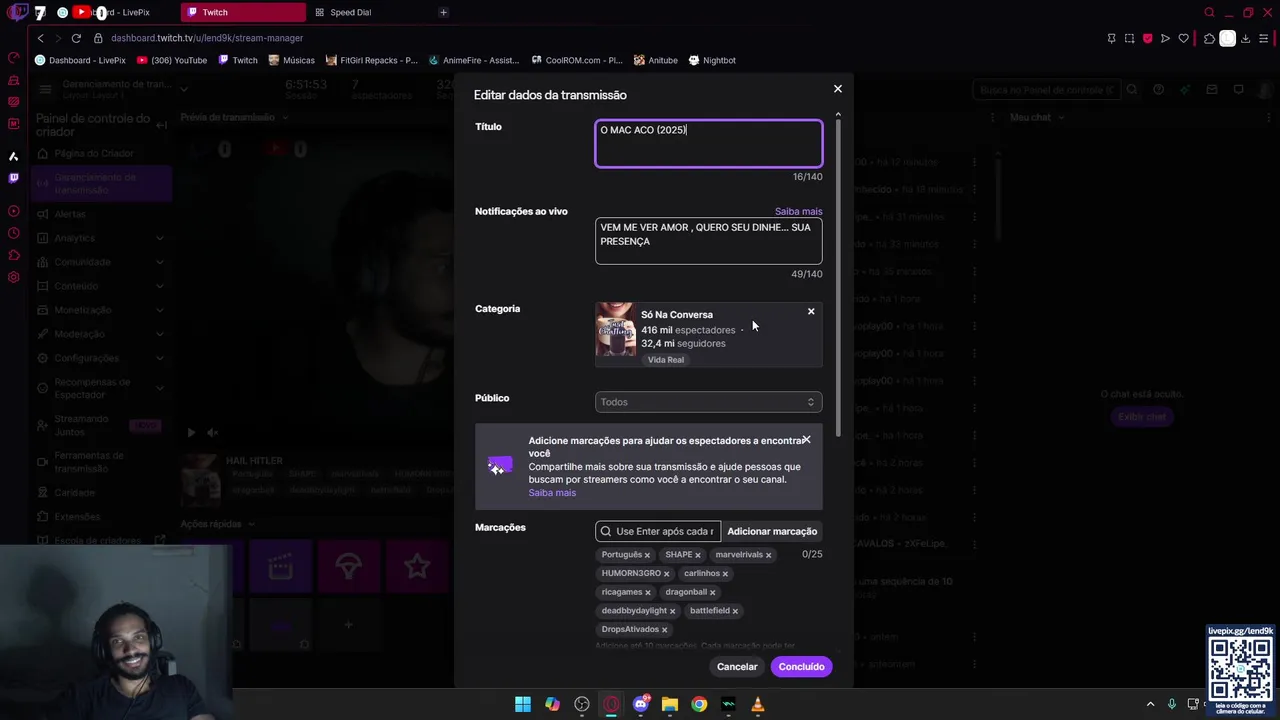This screenshot has width=1280, height=720.
Task: Remove the HUMORN3GRO tag
Action: (666, 574)
